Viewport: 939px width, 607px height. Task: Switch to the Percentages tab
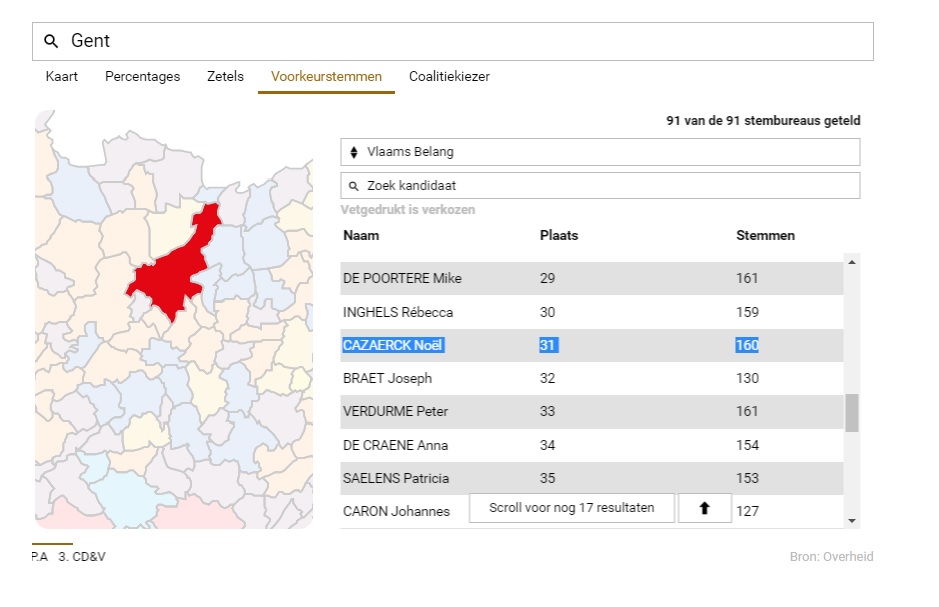point(143,77)
